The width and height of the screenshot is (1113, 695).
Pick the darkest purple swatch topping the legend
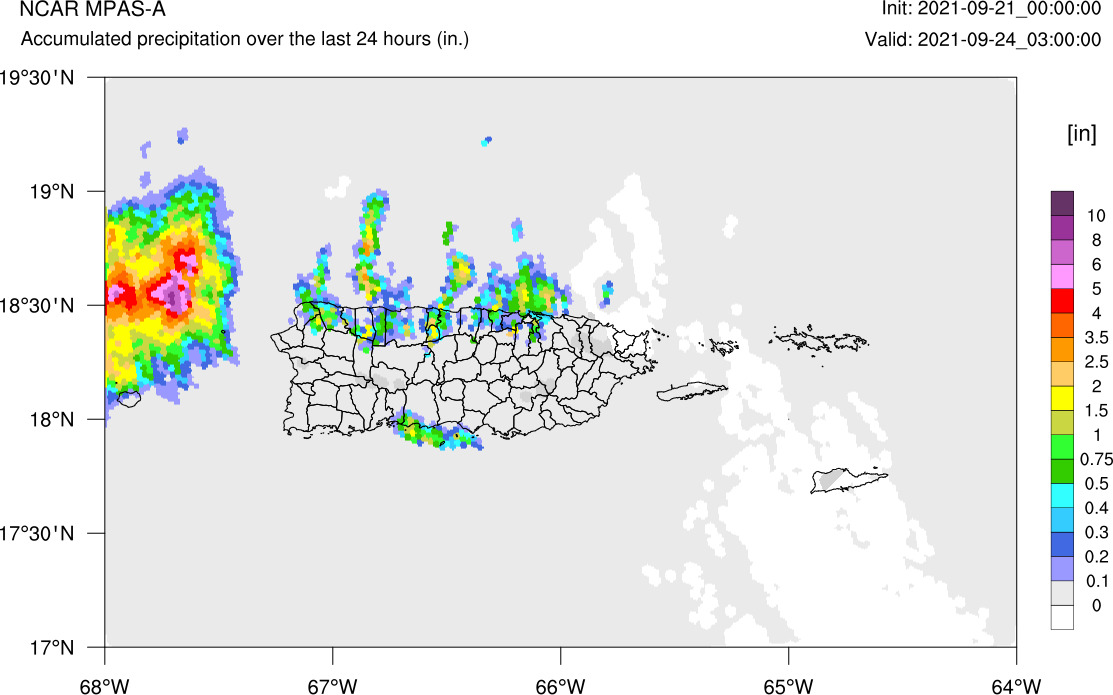click(x=1062, y=203)
